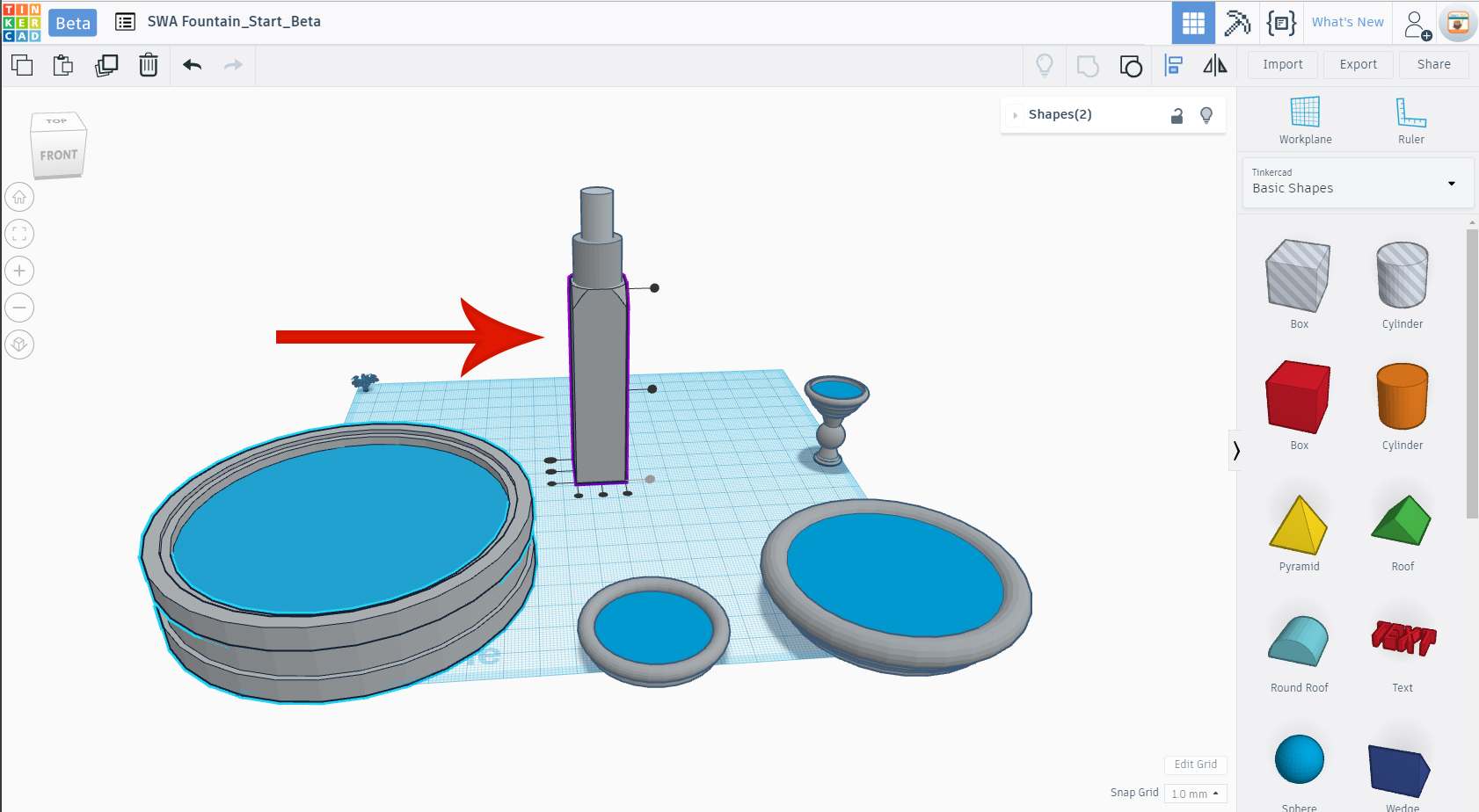Click the Mirror tool icon
This screenshot has height=812, width=1479.
pyautogui.click(x=1215, y=65)
